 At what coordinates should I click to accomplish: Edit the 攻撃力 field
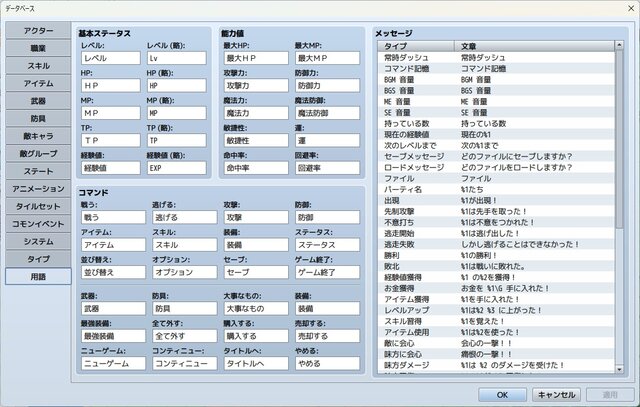tap(256, 85)
